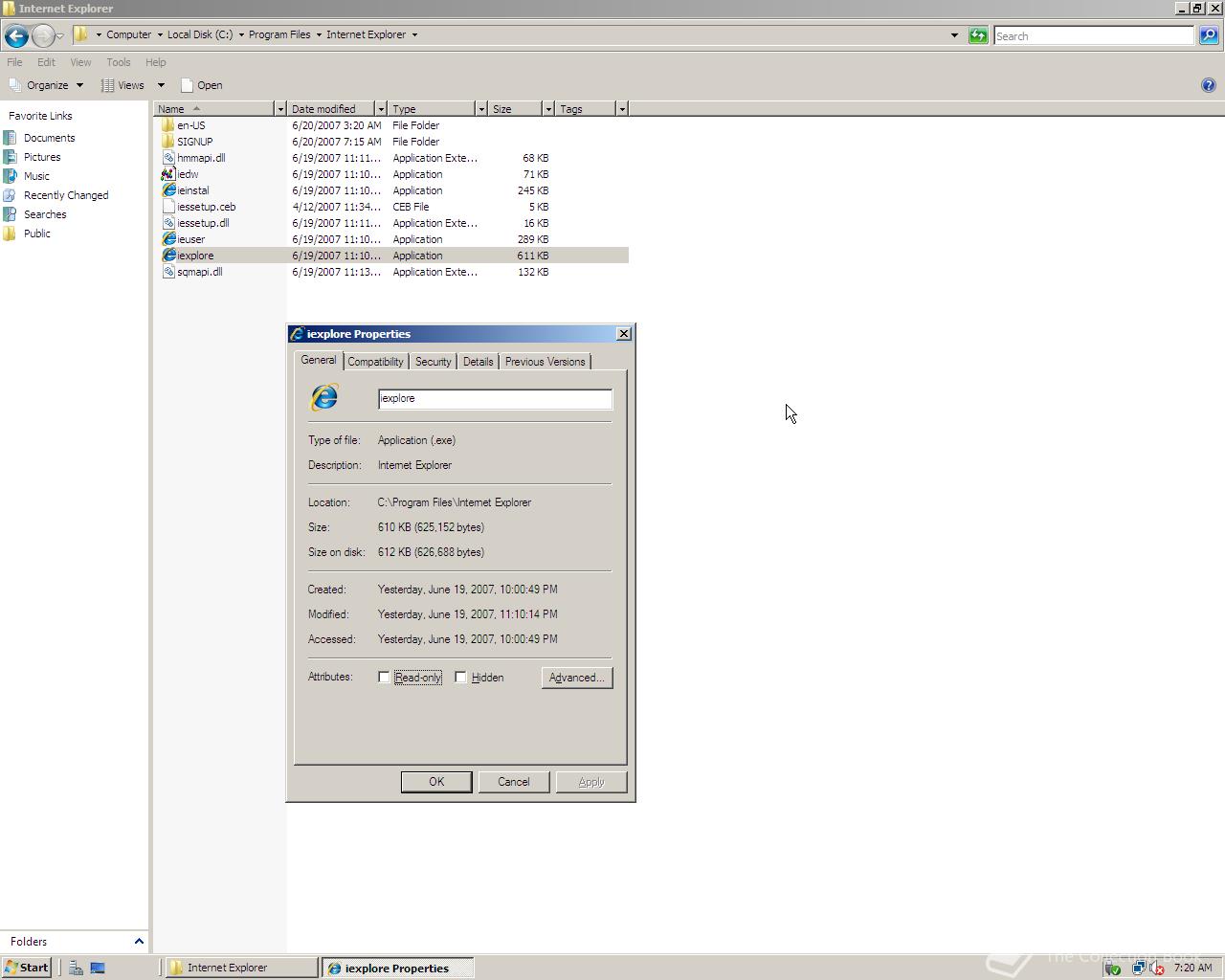Click the Back navigation arrow
This screenshot has height=980, width=1225.
(15, 35)
